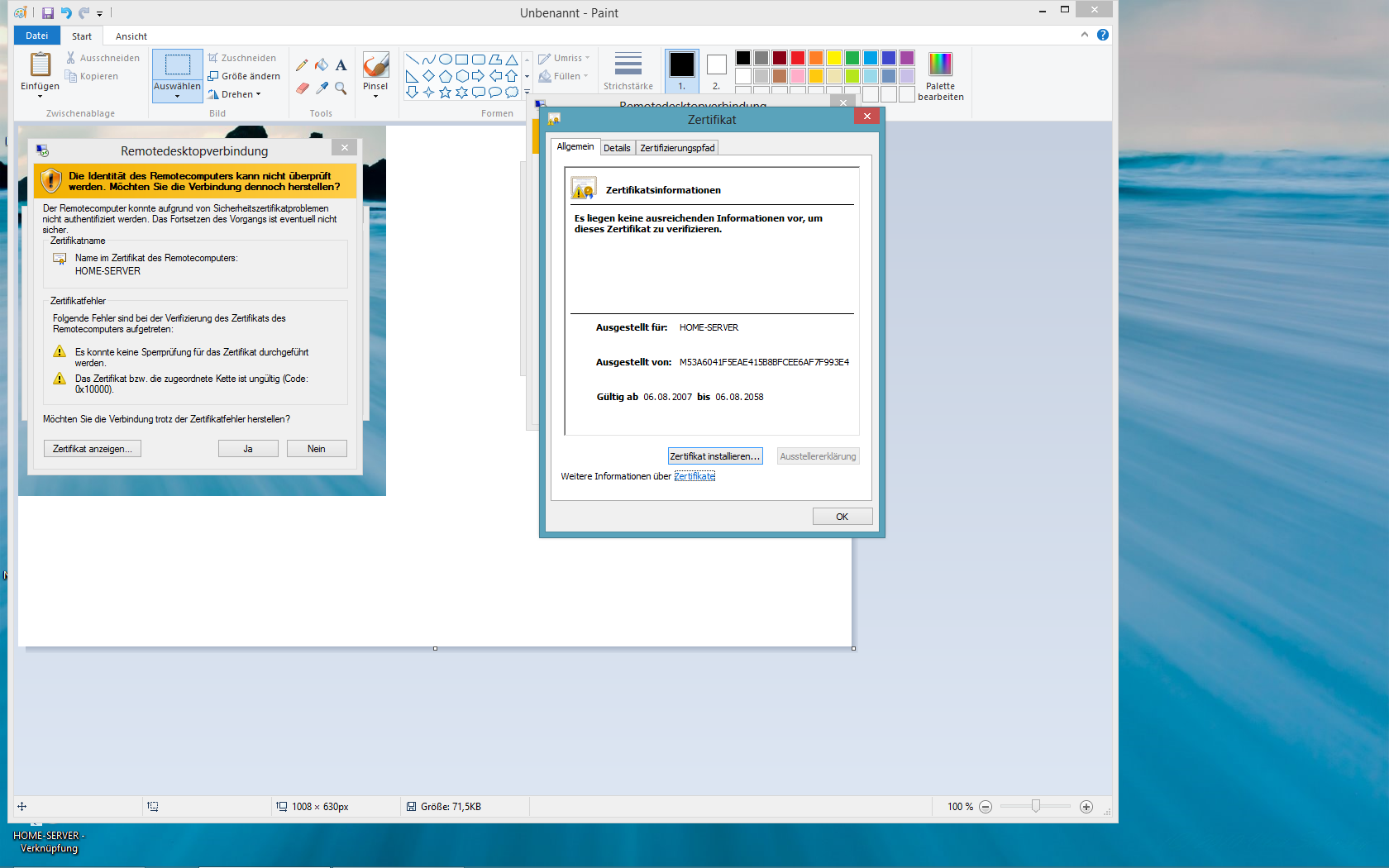Screen dimensions: 1389x868
Task: Select the Pencil tool
Action: pos(302,65)
